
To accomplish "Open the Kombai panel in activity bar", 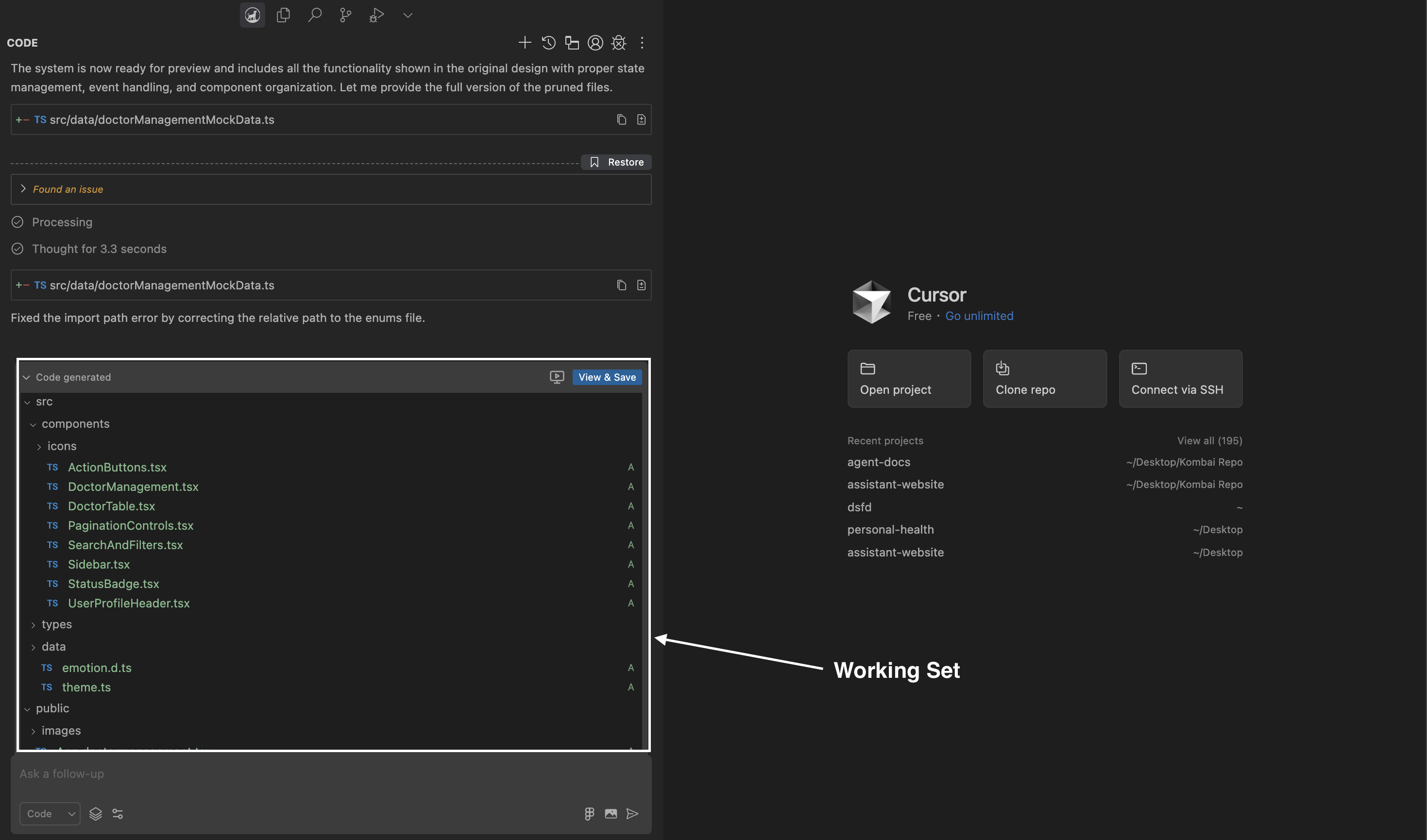I will 252,15.
